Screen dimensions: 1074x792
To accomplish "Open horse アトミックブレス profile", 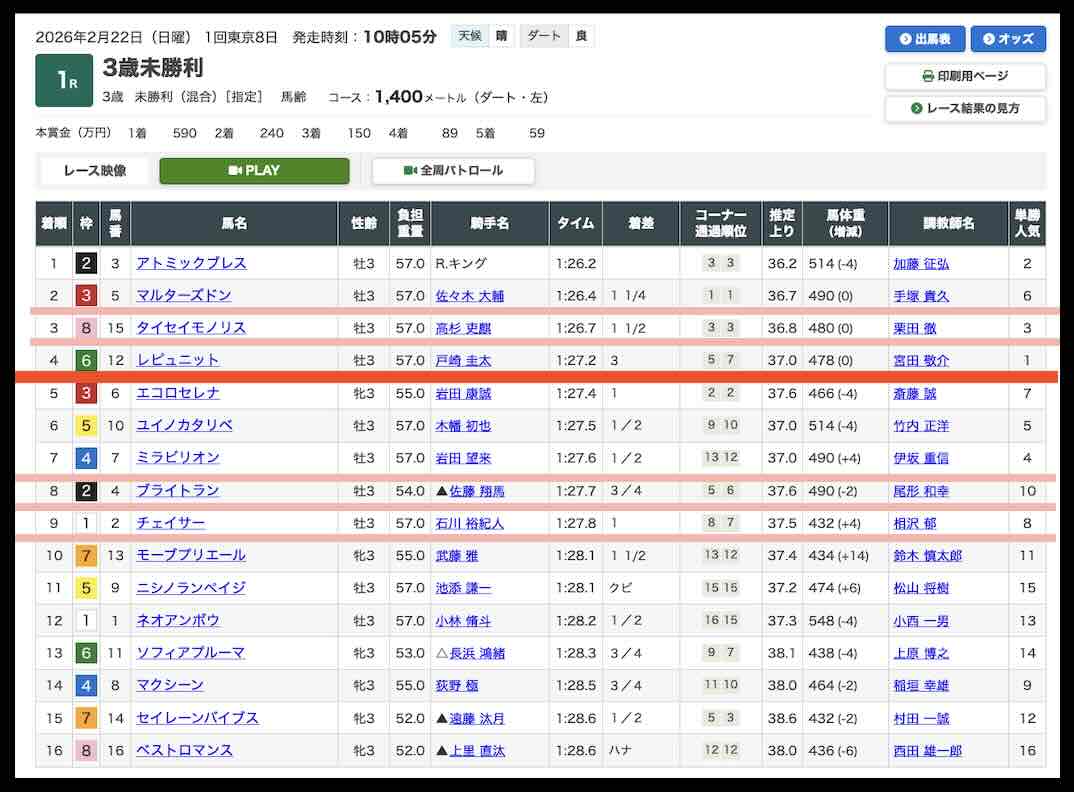I will 191,264.
